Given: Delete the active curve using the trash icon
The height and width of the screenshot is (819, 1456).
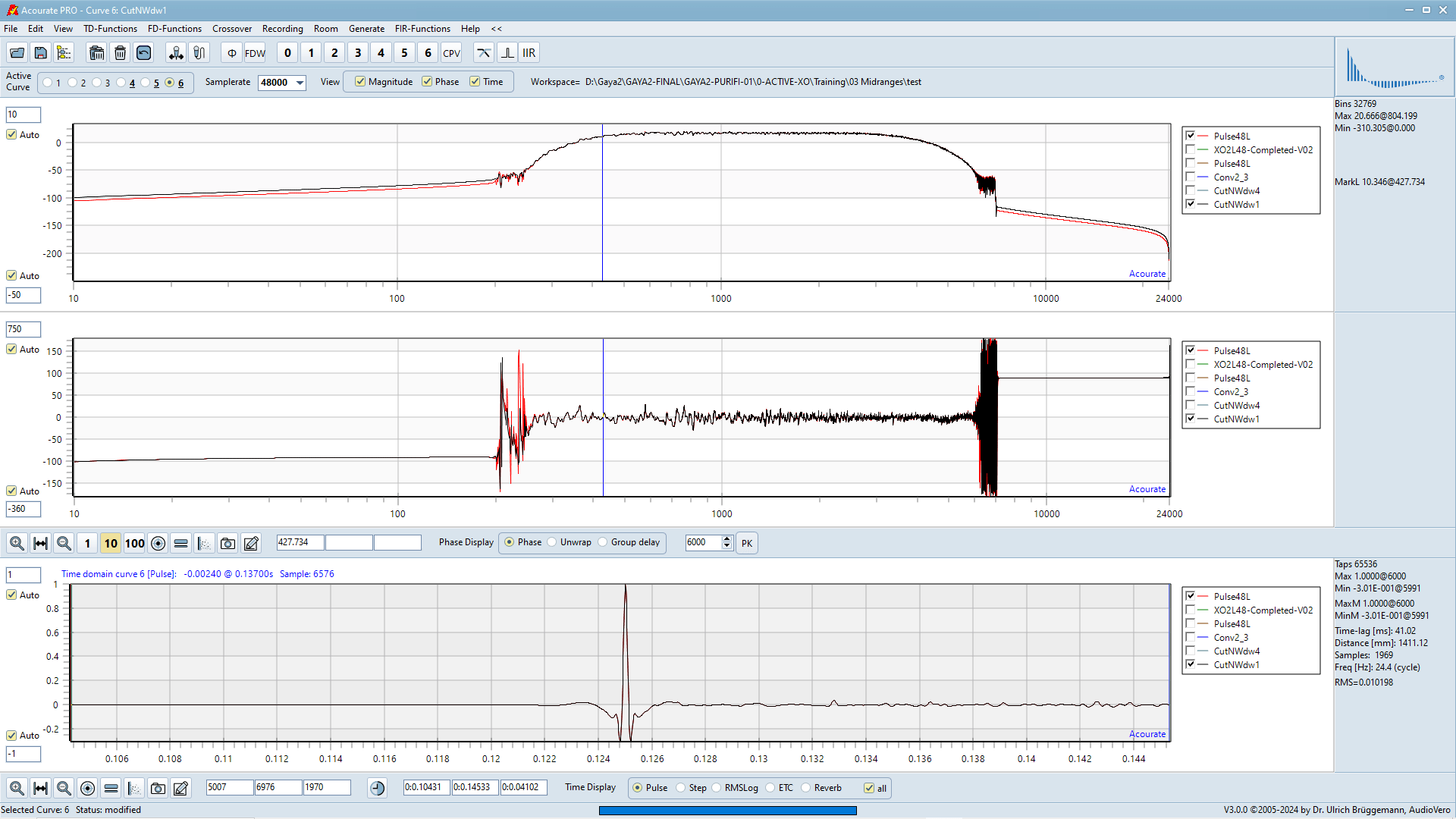Looking at the screenshot, I should tap(120, 53).
